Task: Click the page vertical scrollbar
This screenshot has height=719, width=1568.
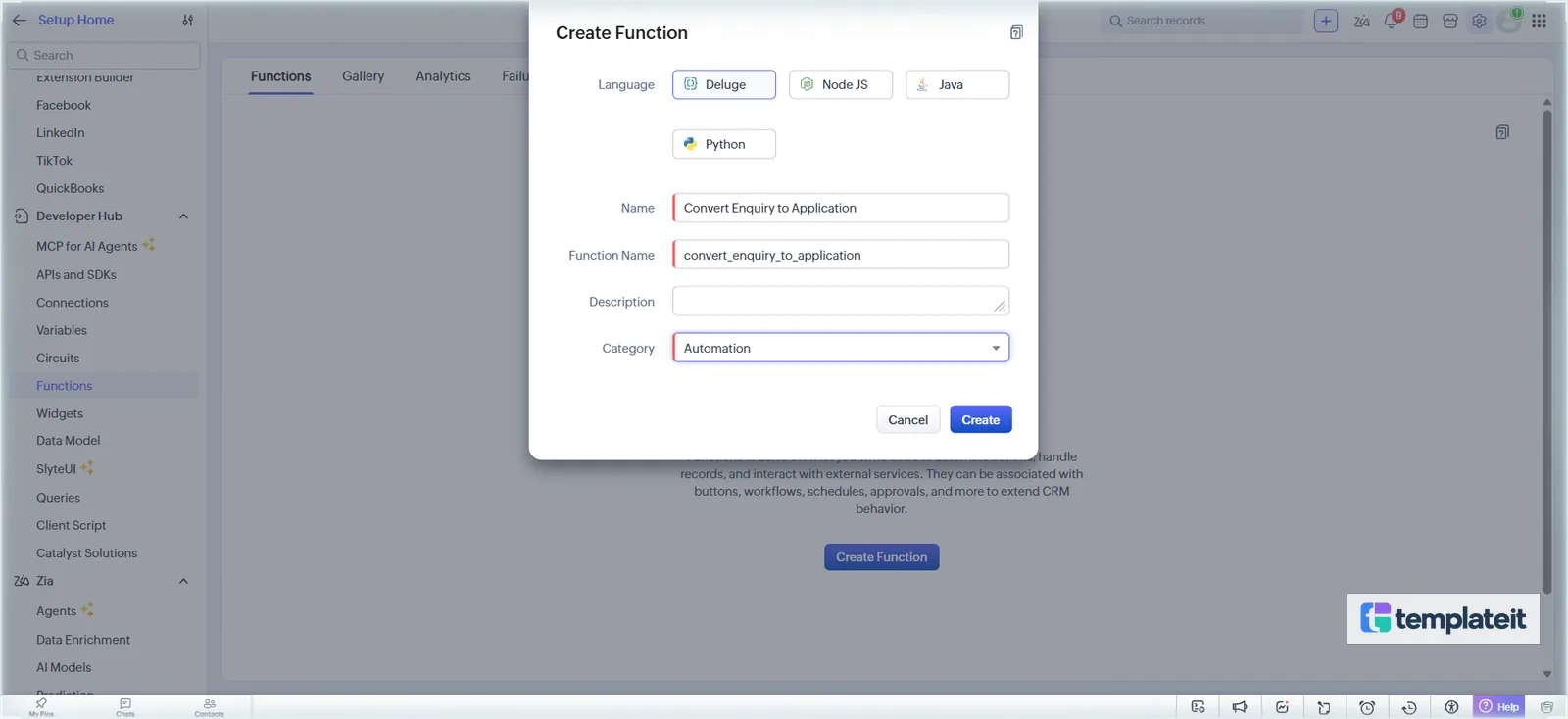Action: pos(1547,351)
